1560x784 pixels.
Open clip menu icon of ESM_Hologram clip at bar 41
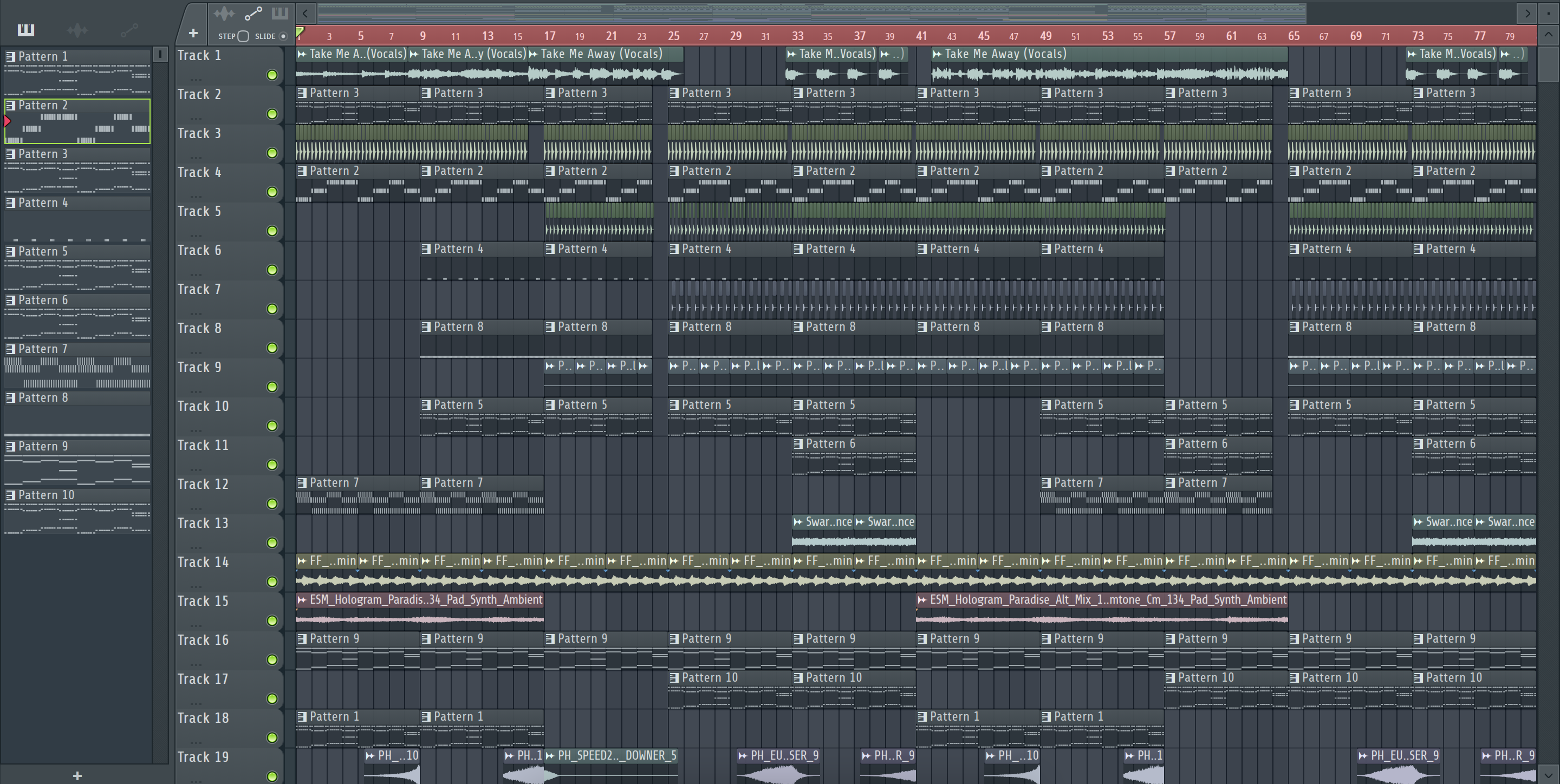pos(922,600)
